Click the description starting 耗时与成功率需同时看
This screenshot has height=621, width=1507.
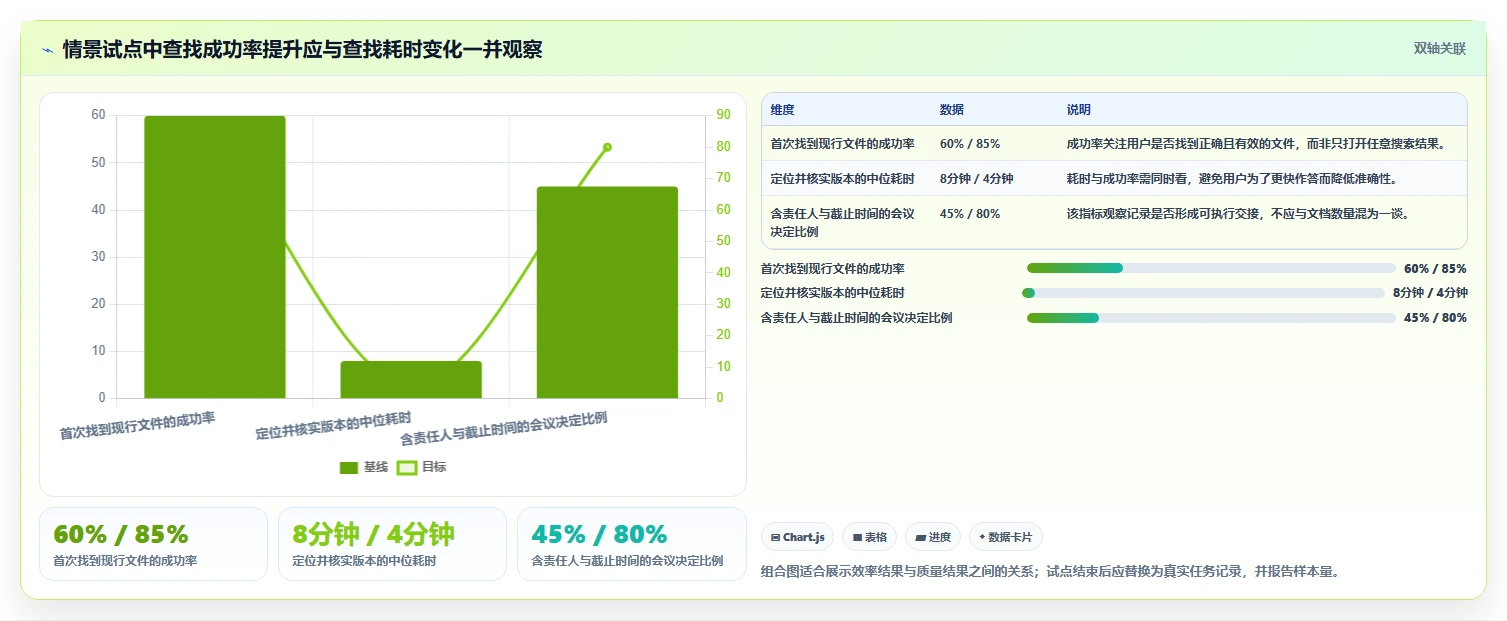[x=1231, y=179]
